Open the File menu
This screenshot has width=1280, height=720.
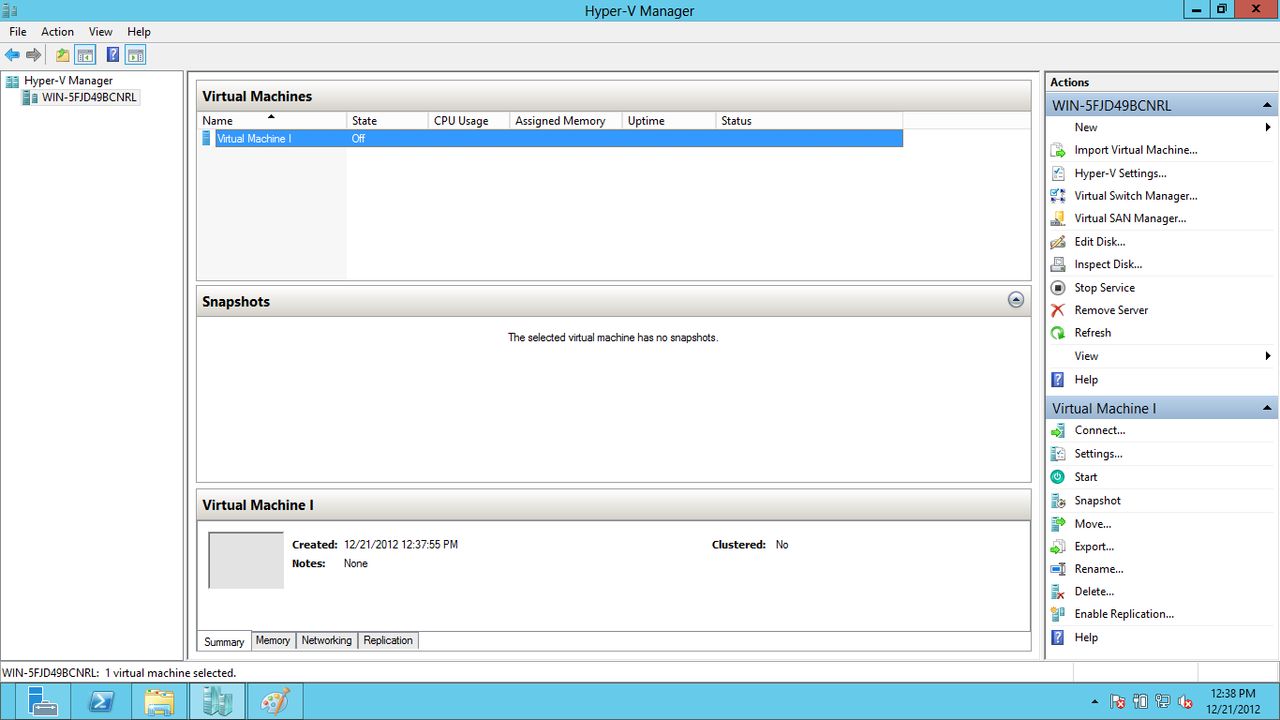coord(18,32)
